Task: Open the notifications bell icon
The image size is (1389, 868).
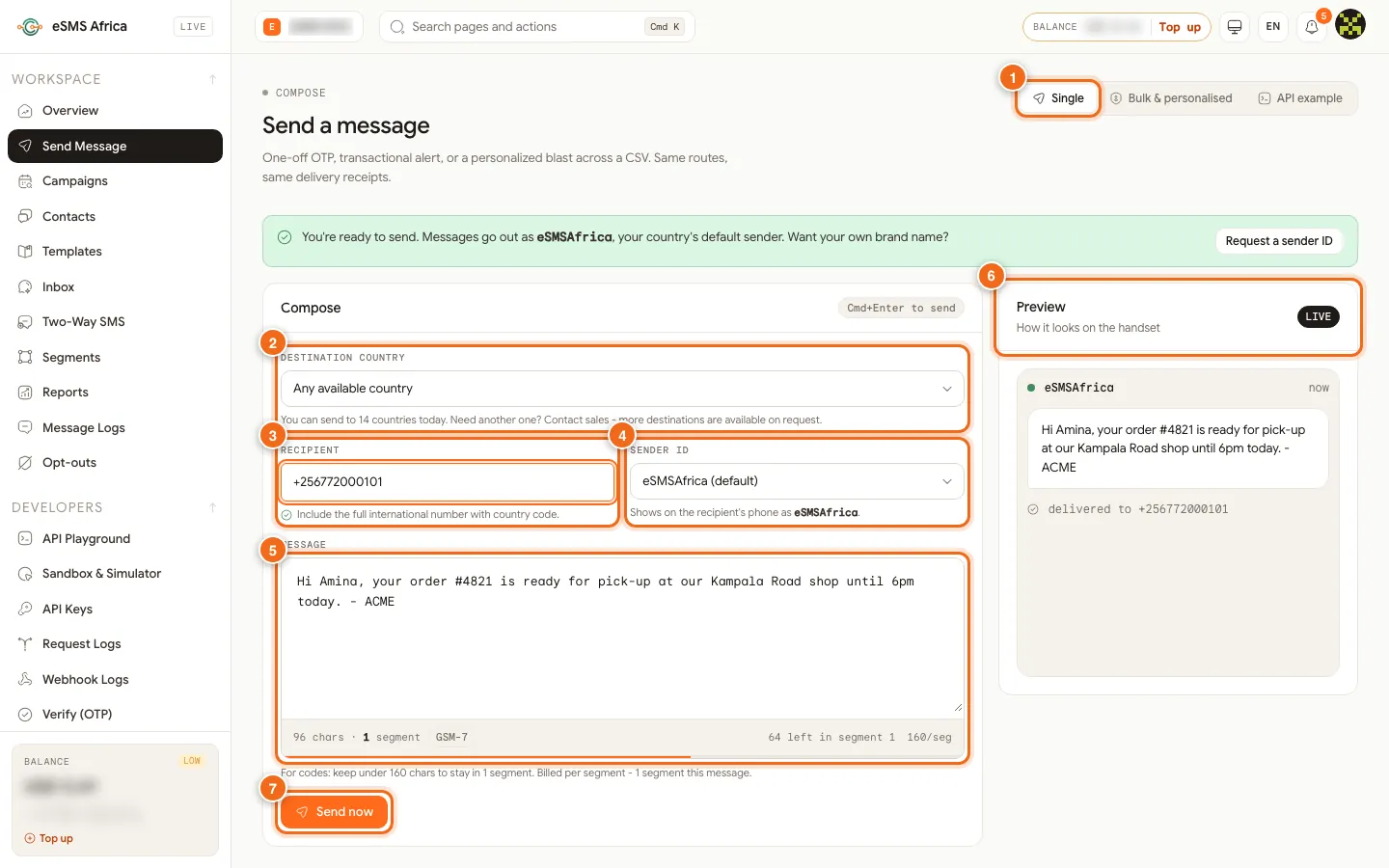Action: [x=1312, y=27]
